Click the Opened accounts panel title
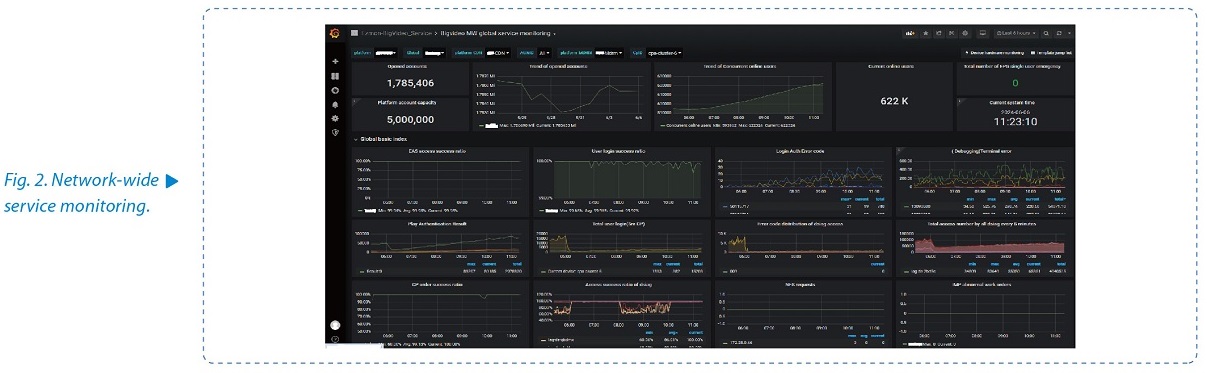This screenshot has width=1207, height=373. coord(408,66)
